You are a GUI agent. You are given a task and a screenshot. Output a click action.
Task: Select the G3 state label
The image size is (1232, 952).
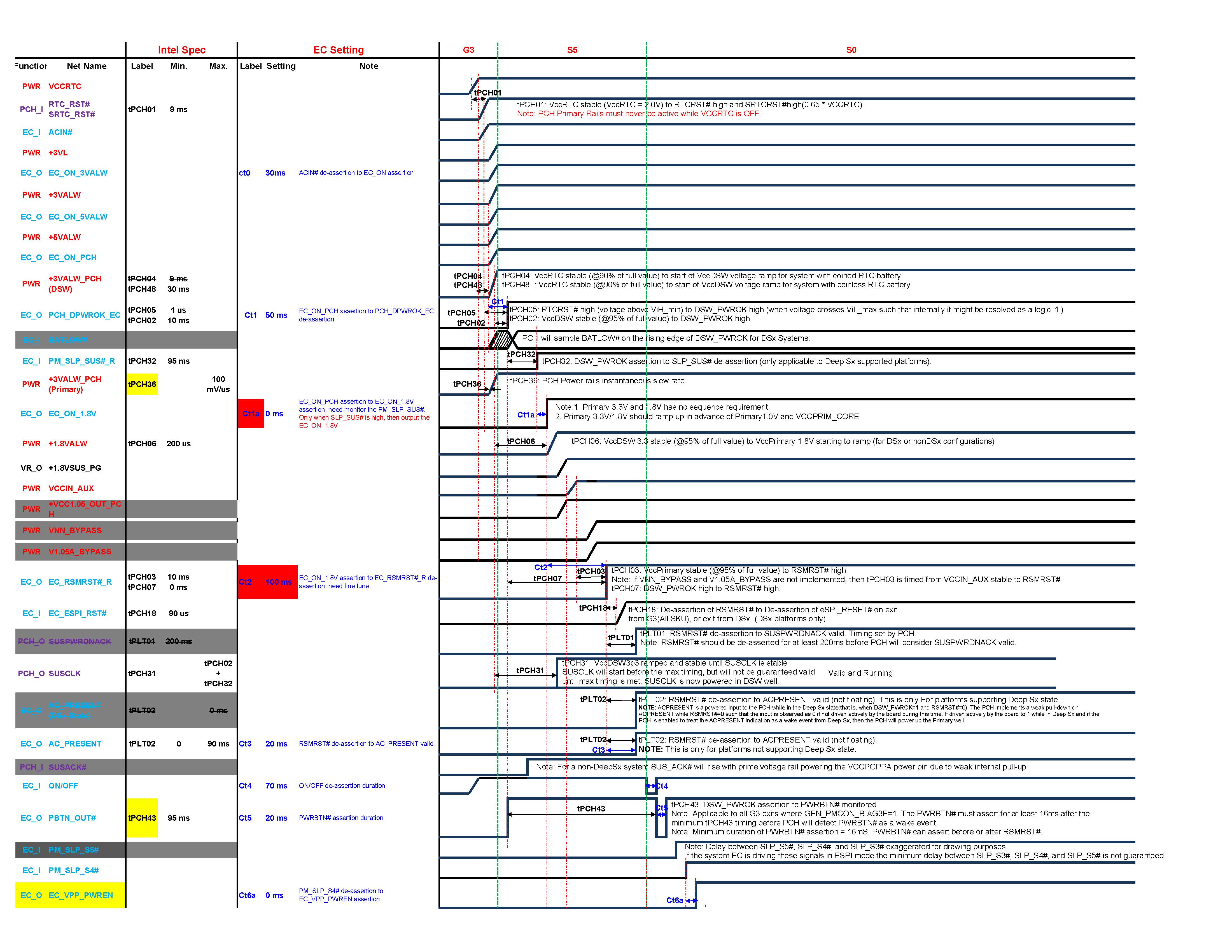tap(468, 50)
